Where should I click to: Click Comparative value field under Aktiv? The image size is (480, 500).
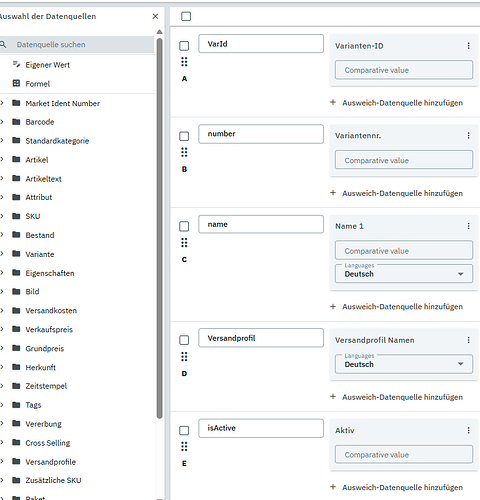point(404,454)
